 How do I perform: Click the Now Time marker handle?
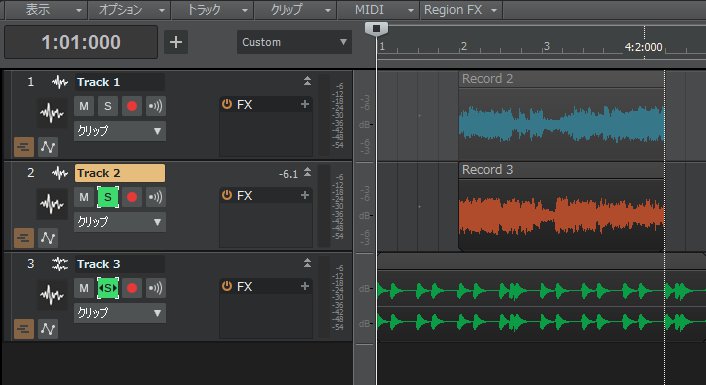coord(376,29)
